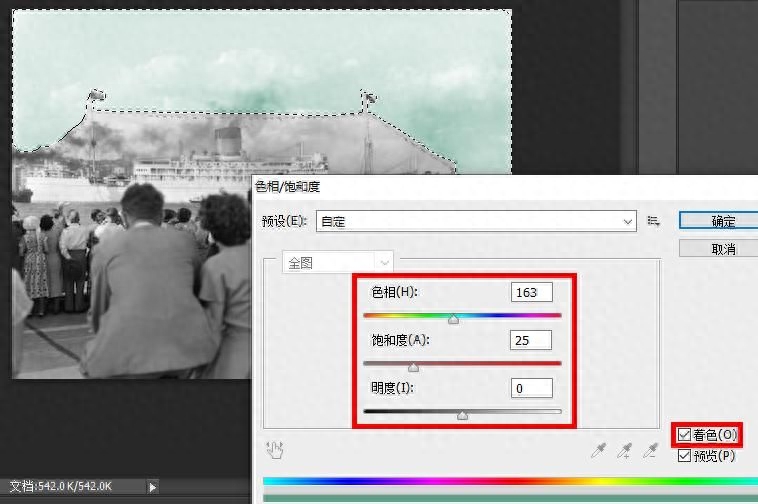Open the 预设(E) preset dropdown

tap(476, 221)
